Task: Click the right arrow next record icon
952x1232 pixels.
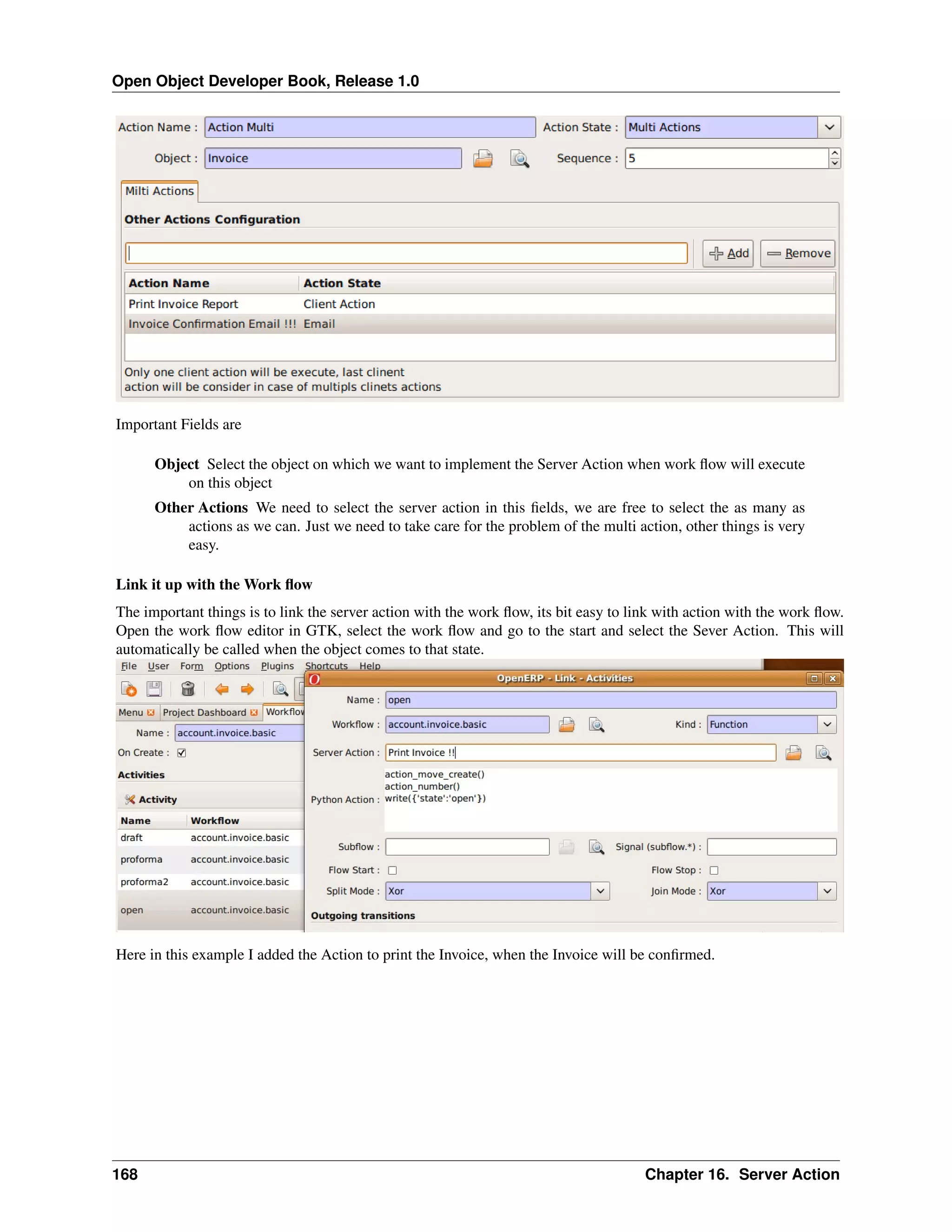Action: (x=247, y=689)
